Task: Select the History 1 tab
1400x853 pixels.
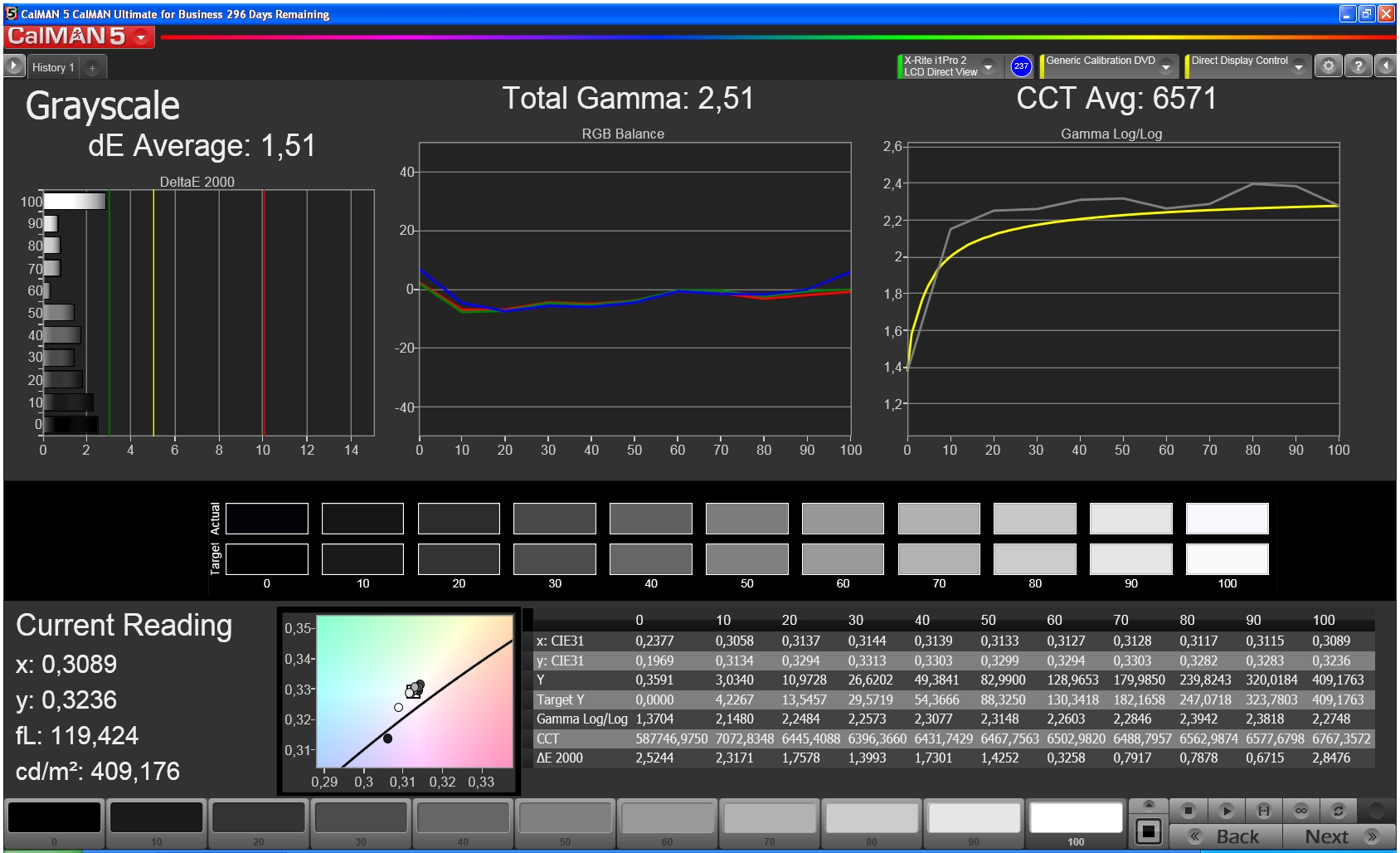Action: 53,67
